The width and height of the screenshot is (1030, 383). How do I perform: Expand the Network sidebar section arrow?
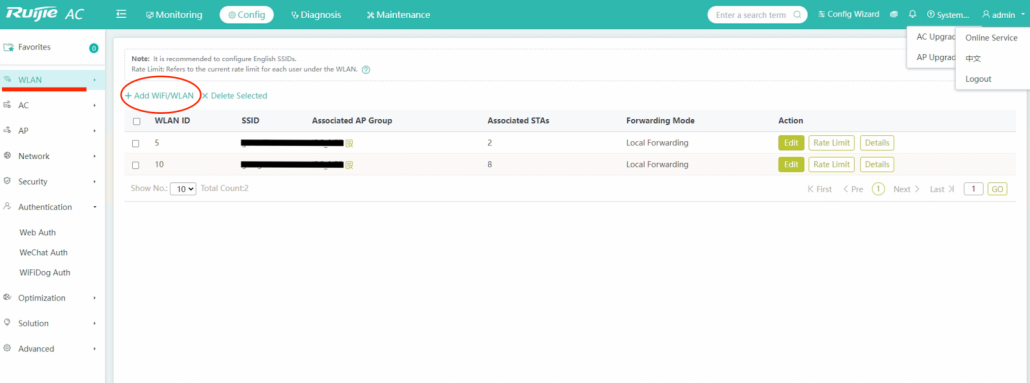pos(95,156)
